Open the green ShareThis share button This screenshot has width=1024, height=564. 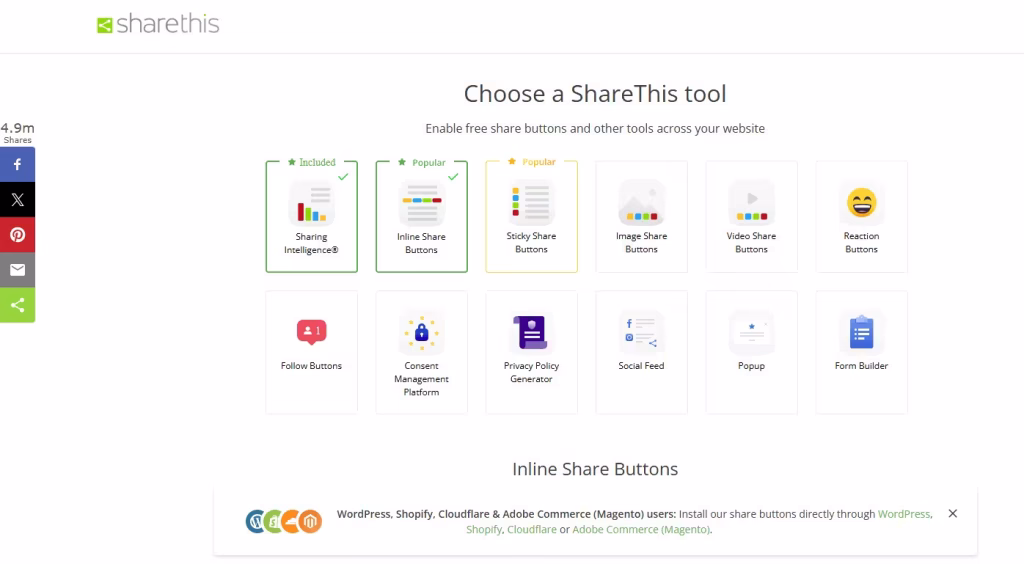point(17,305)
